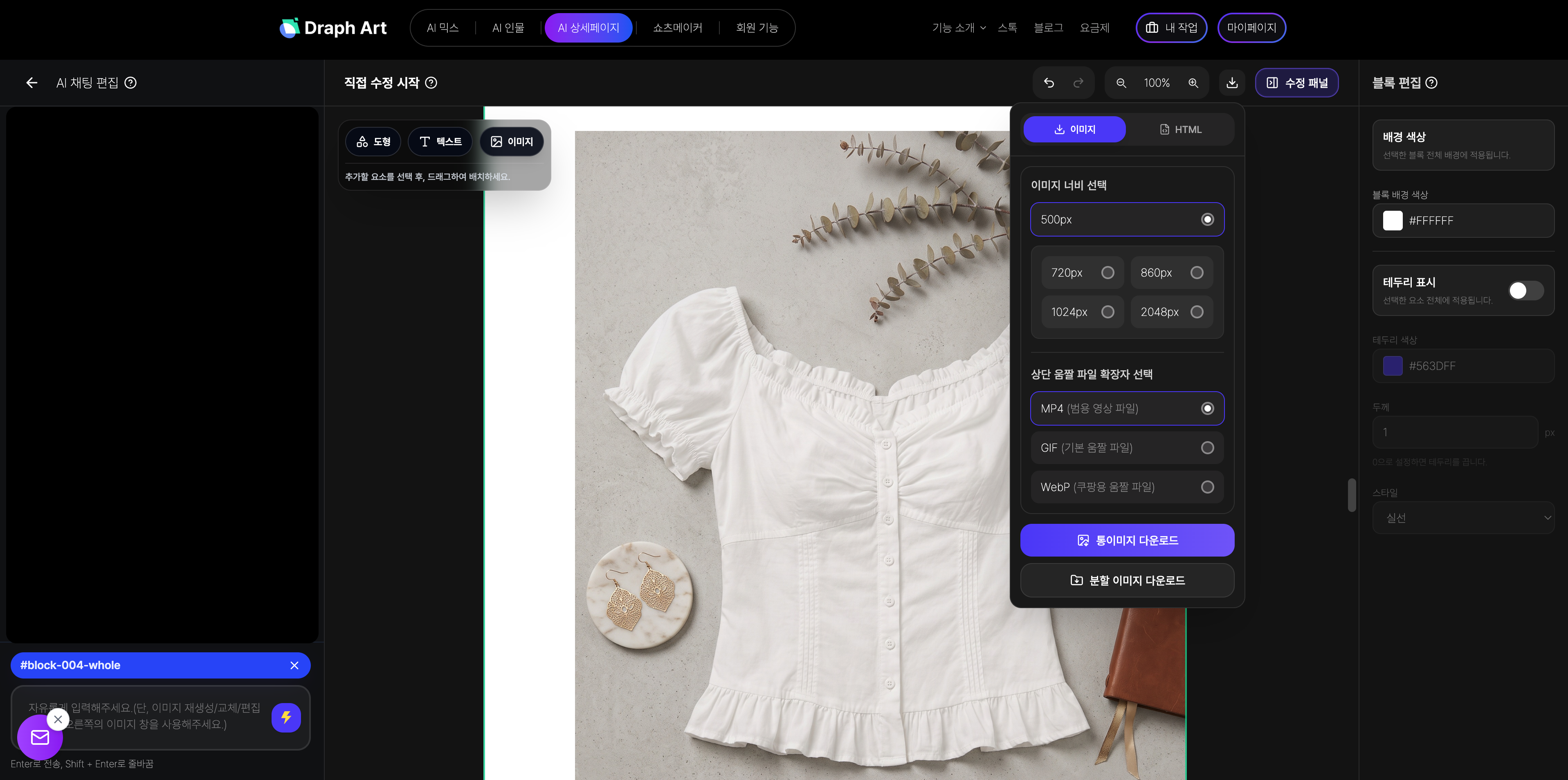
Task: Choose GIF (기본 움짤 파일) format
Action: (x=1127, y=448)
